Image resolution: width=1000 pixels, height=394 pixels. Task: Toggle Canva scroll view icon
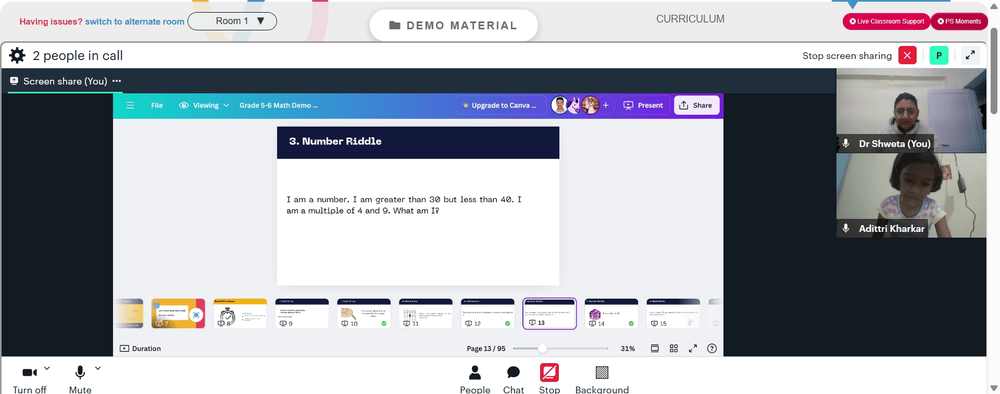[654, 348]
